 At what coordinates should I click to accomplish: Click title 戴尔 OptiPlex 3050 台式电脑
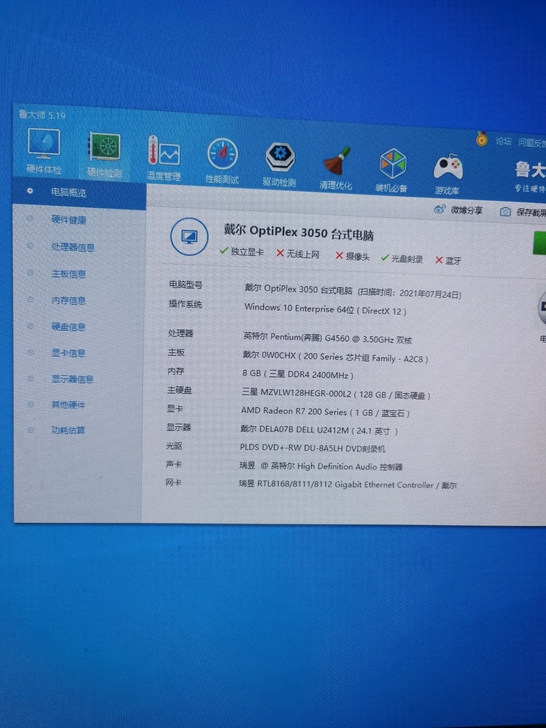299,232
